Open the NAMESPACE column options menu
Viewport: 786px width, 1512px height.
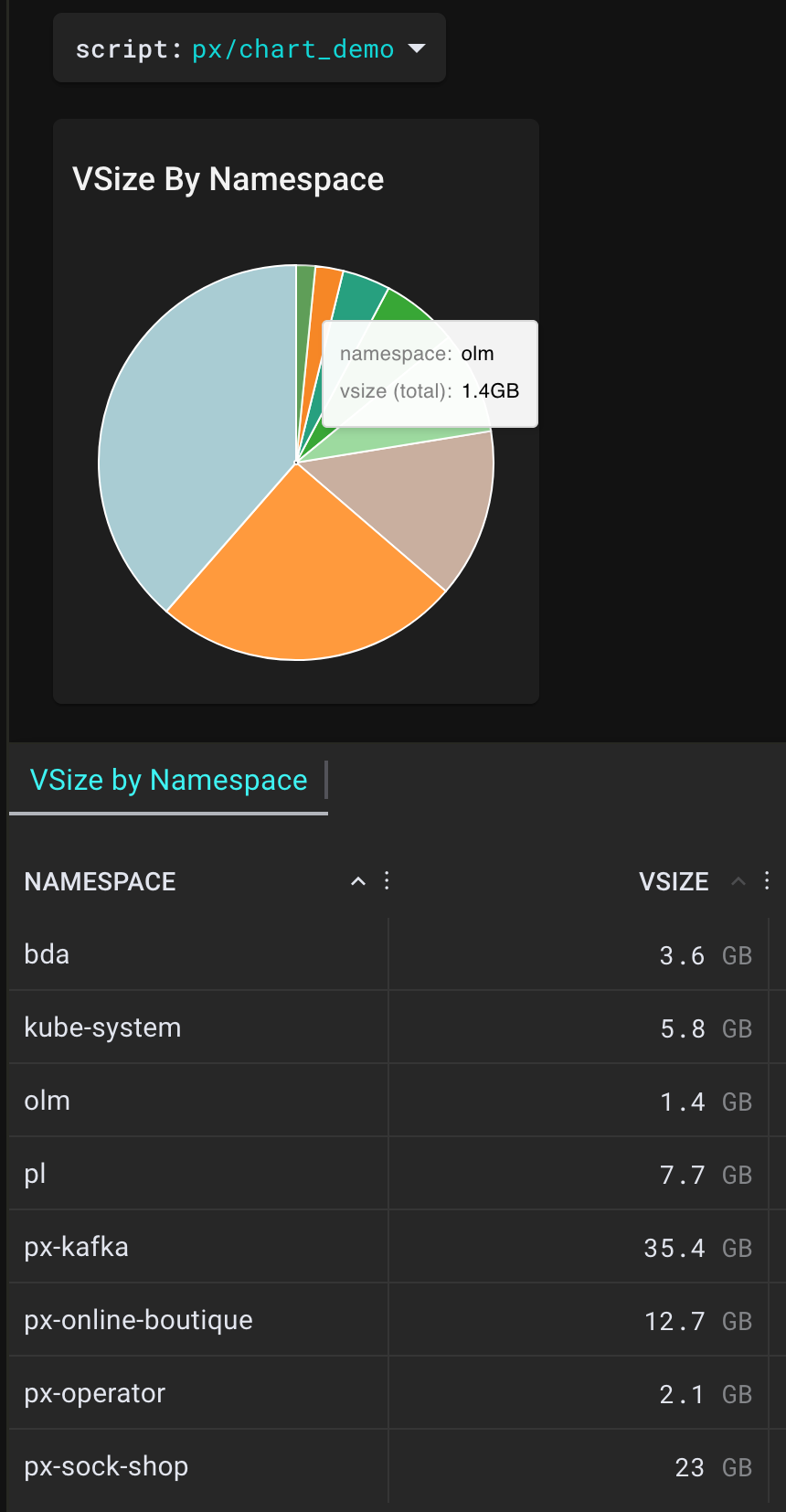coord(387,880)
